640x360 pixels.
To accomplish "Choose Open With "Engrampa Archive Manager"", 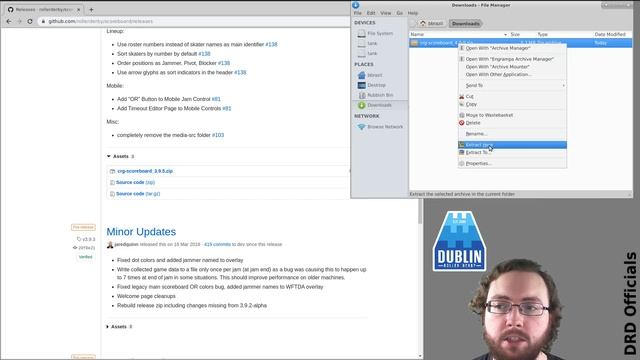I will [x=512, y=59].
